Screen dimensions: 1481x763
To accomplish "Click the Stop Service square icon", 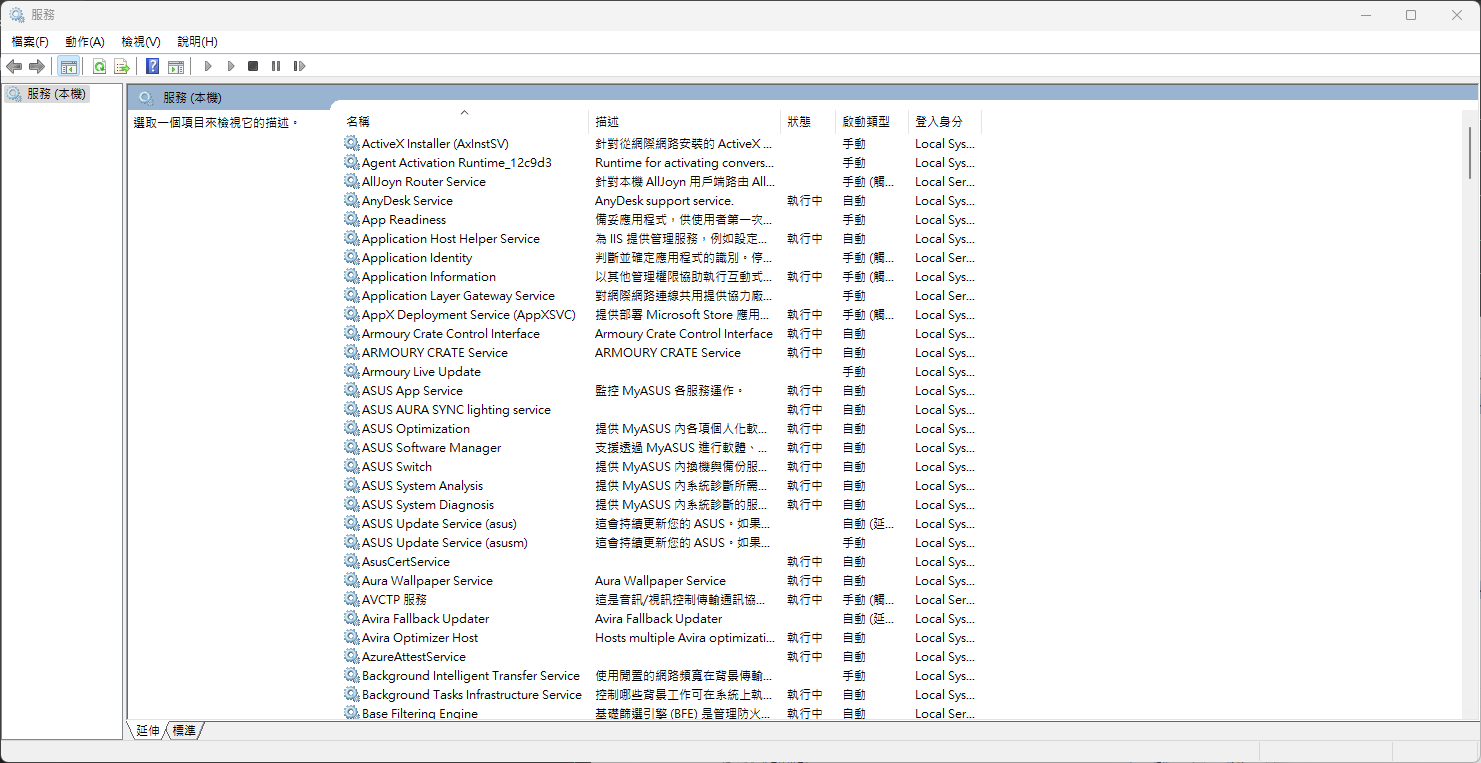I will (x=253, y=66).
